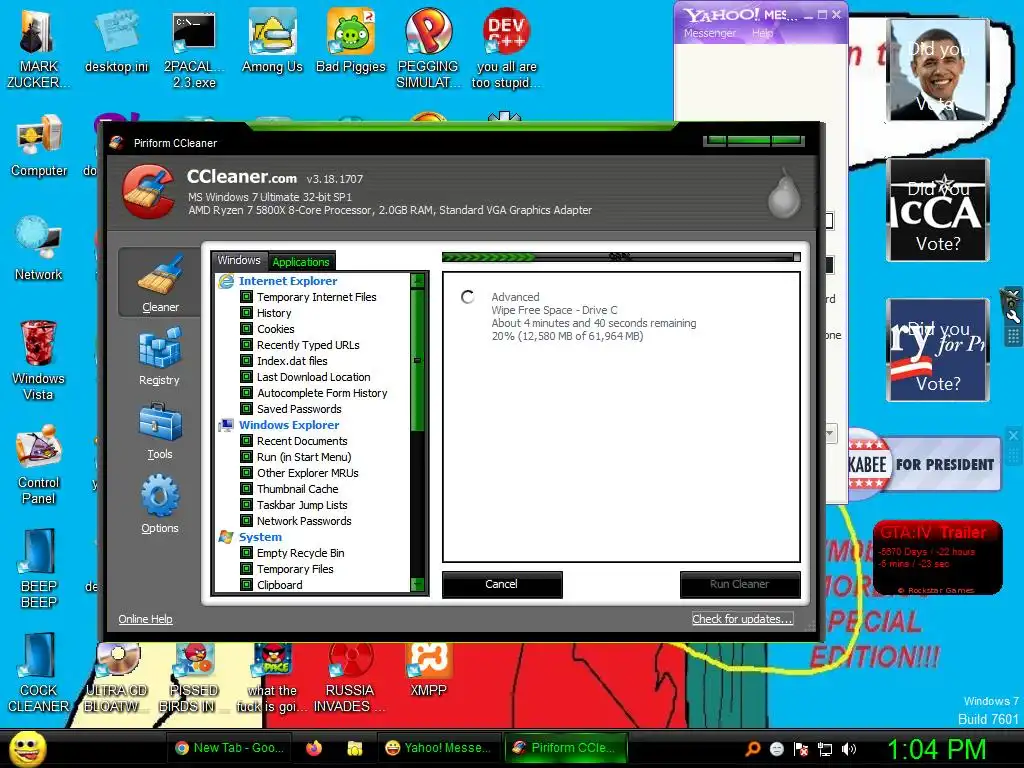The image size is (1024, 768).
Task: Open Help menu in Yahoo Messenger
Action: [762, 33]
